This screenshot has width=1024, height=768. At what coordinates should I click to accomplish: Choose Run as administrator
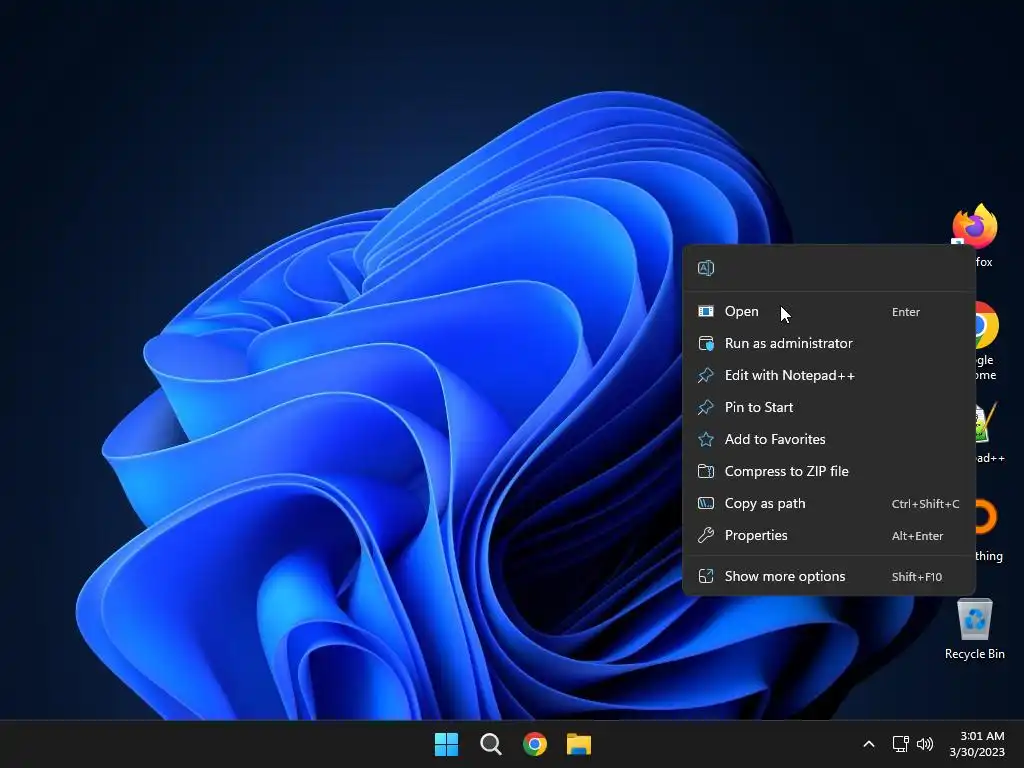[x=829, y=344]
